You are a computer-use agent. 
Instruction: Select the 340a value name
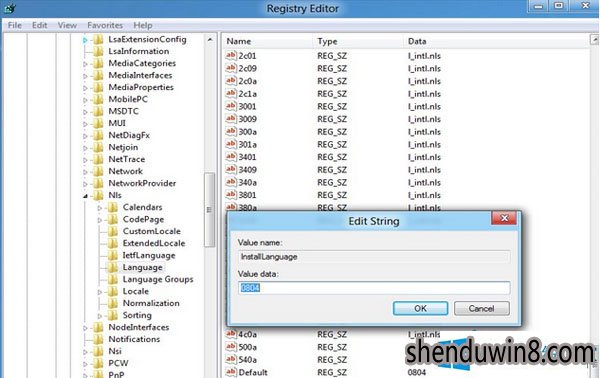click(248, 182)
